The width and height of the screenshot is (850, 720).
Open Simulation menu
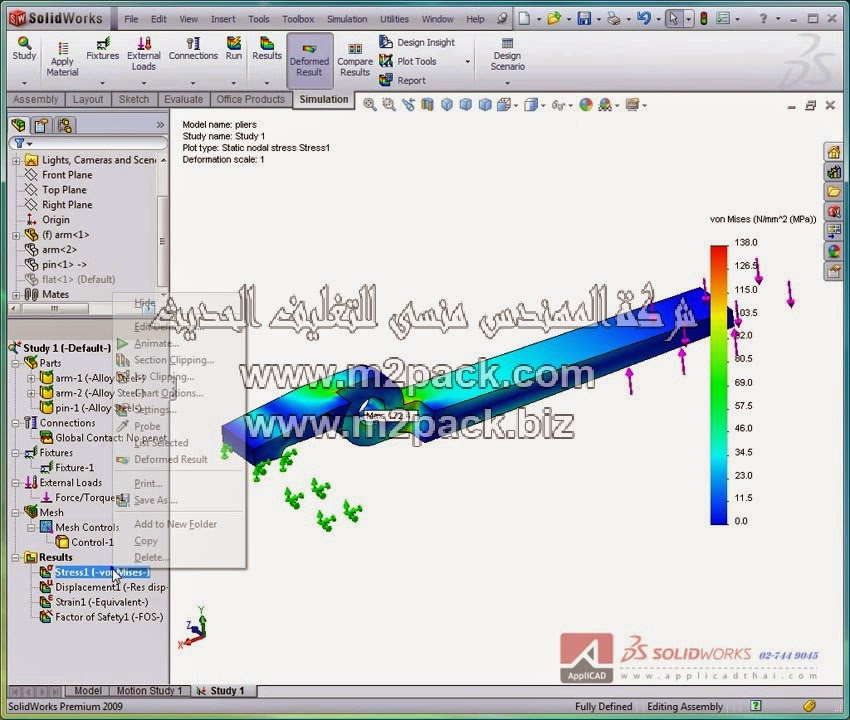(x=347, y=19)
